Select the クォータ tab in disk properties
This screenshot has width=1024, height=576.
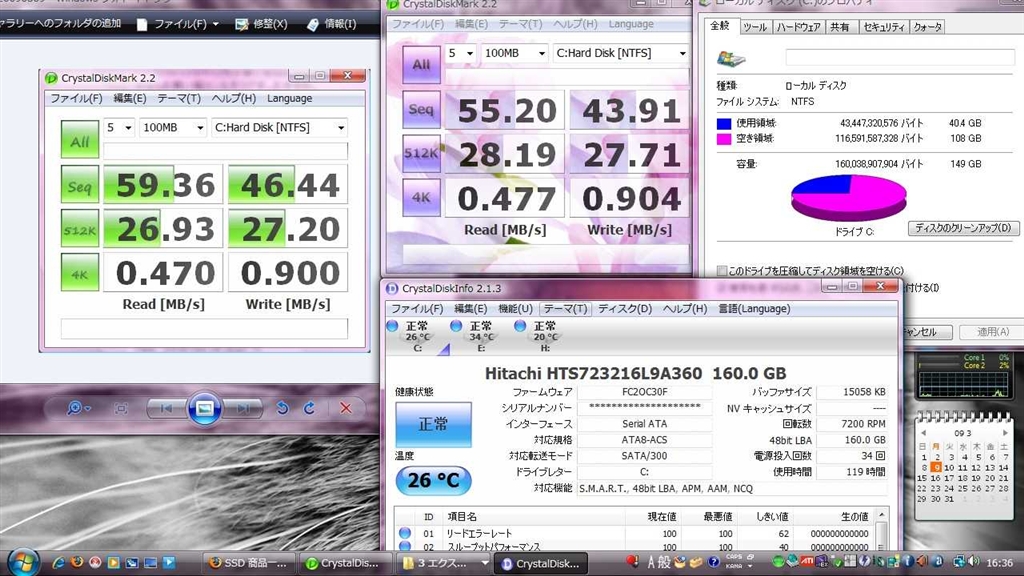[x=927, y=27]
